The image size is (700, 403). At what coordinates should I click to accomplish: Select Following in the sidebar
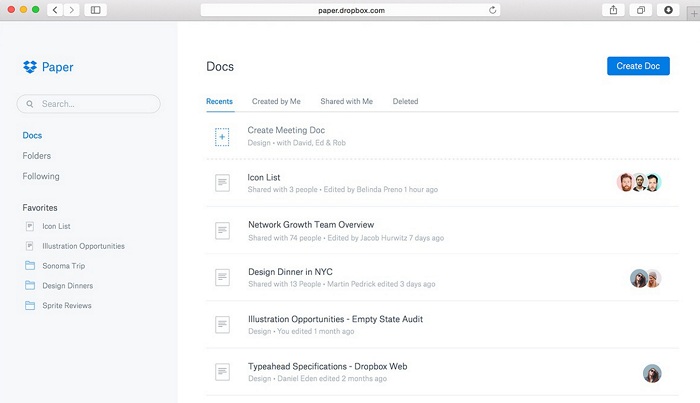[x=41, y=176]
